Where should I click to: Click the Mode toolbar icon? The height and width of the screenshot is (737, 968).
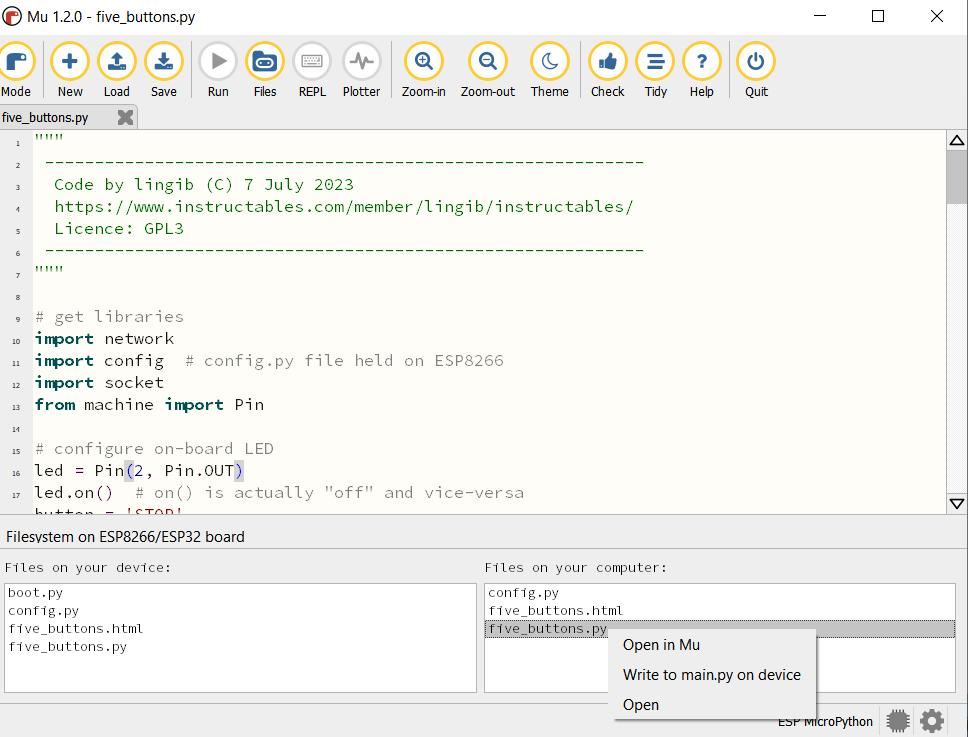point(16,62)
